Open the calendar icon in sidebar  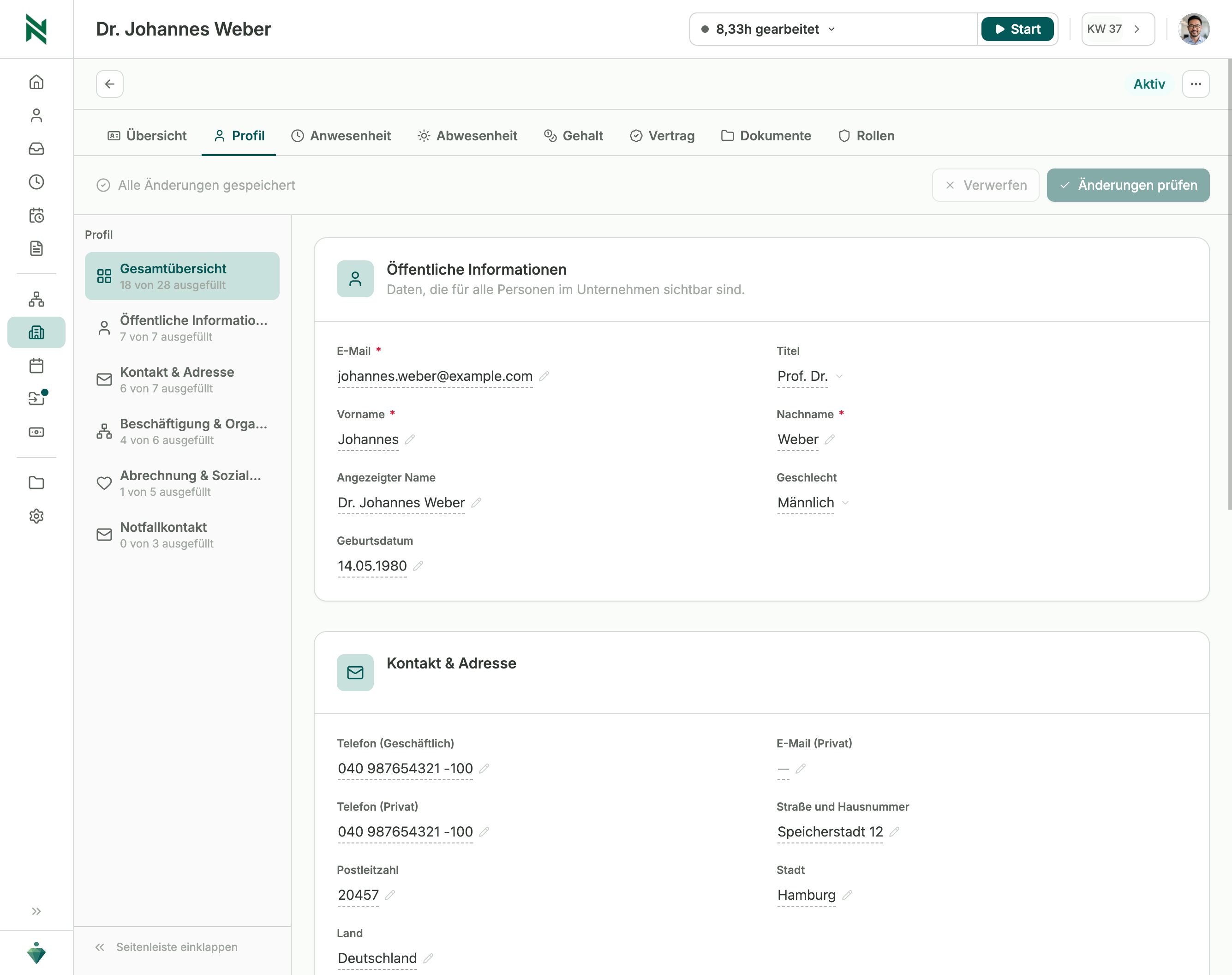36,365
